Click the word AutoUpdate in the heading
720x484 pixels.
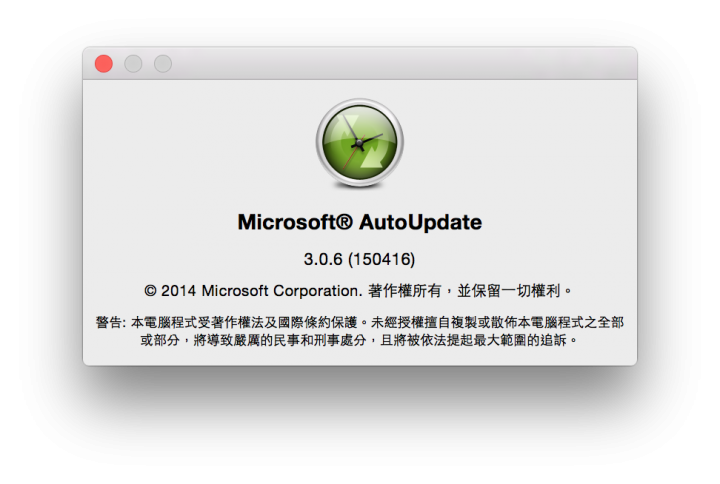pyautogui.click(x=420, y=222)
